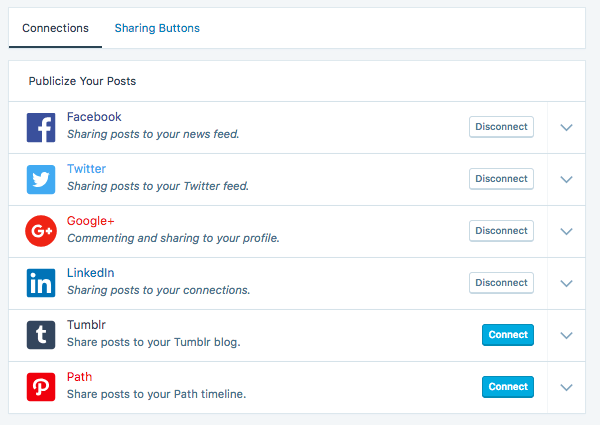
Task: Disconnect the Facebook account
Action: pyautogui.click(x=501, y=127)
